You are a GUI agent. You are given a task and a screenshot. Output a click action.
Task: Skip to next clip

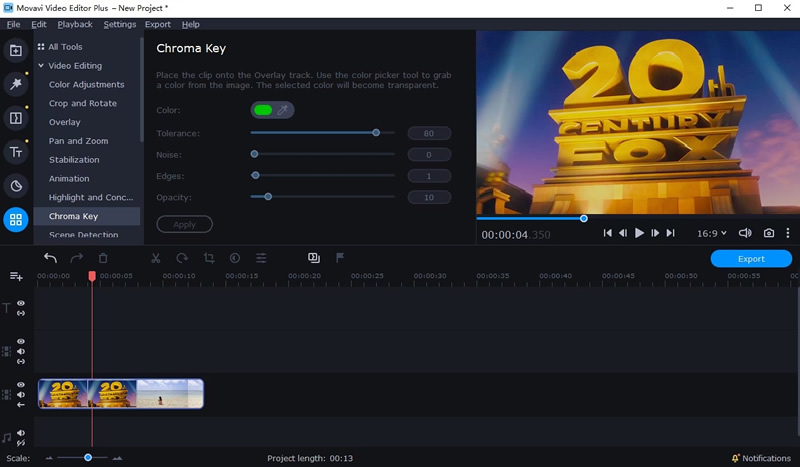[670, 233]
